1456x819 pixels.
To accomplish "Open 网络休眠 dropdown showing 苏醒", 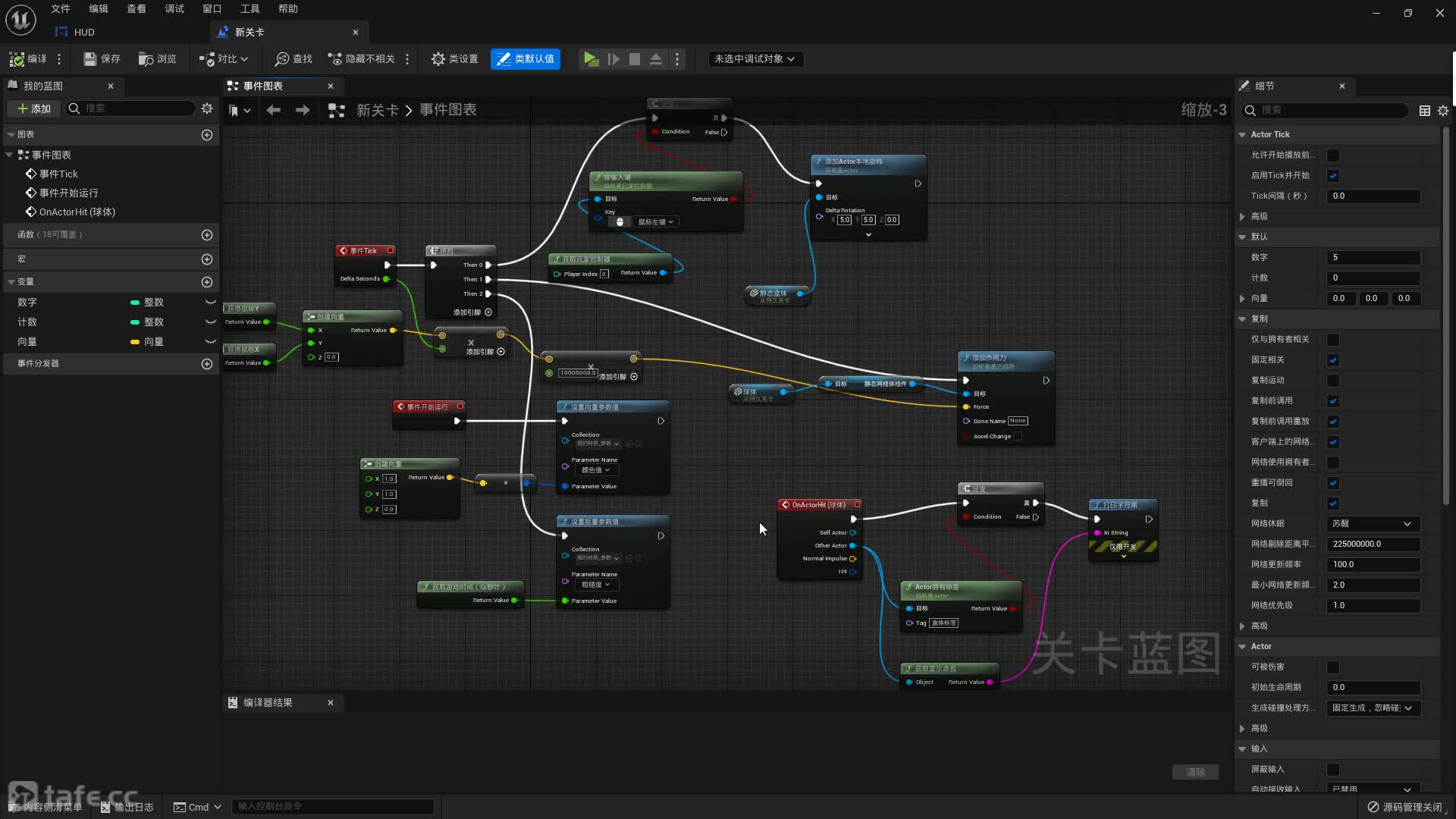I will [x=1373, y=524].
